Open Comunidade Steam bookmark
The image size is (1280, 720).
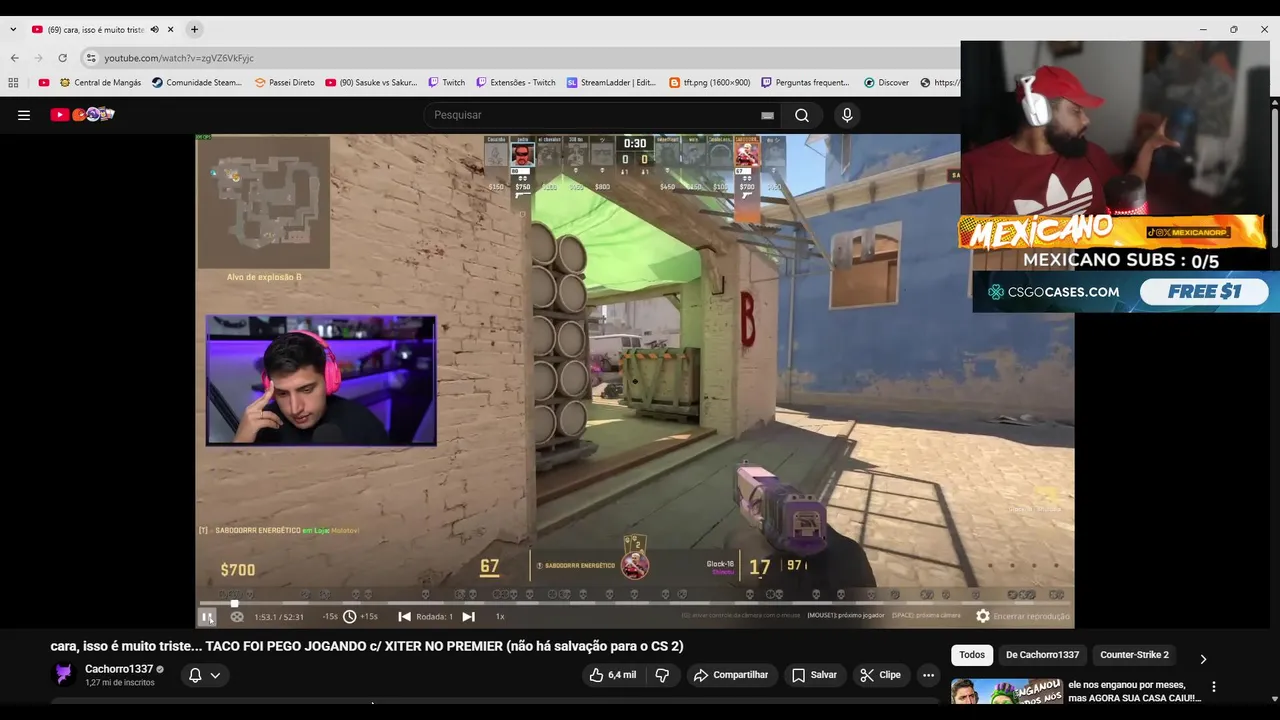pyautogui.click(x=197, y=83)
